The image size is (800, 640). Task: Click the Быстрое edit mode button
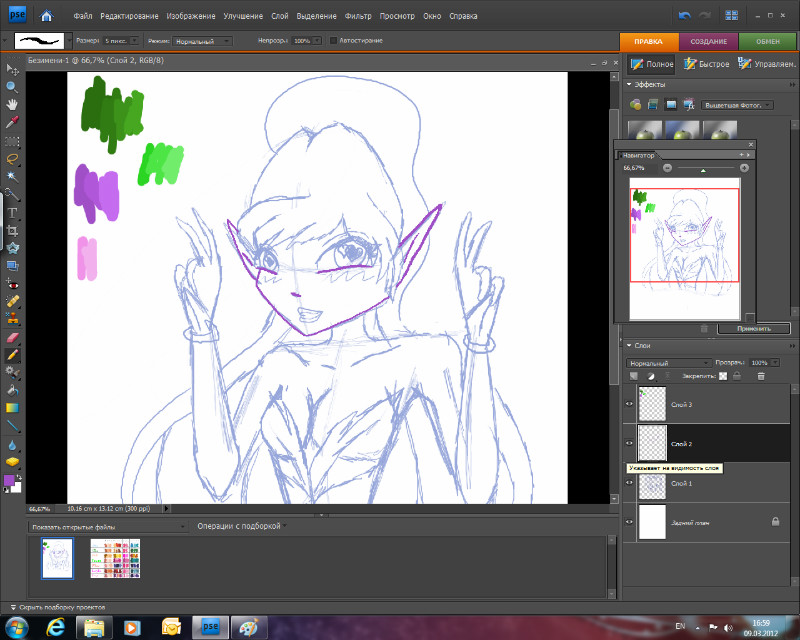(x=706, y=64)
